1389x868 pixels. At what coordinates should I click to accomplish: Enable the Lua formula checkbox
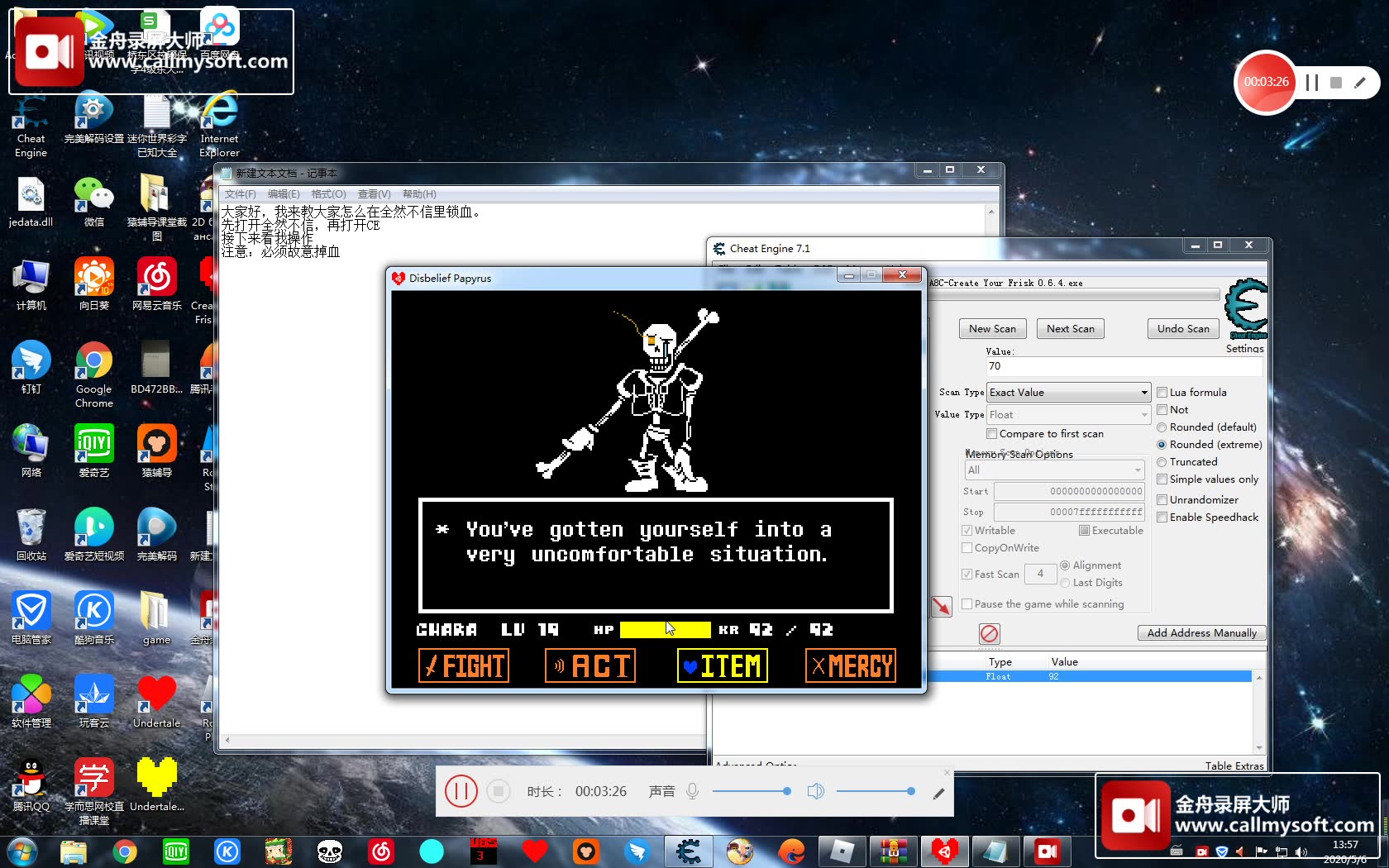point(1162,393)
